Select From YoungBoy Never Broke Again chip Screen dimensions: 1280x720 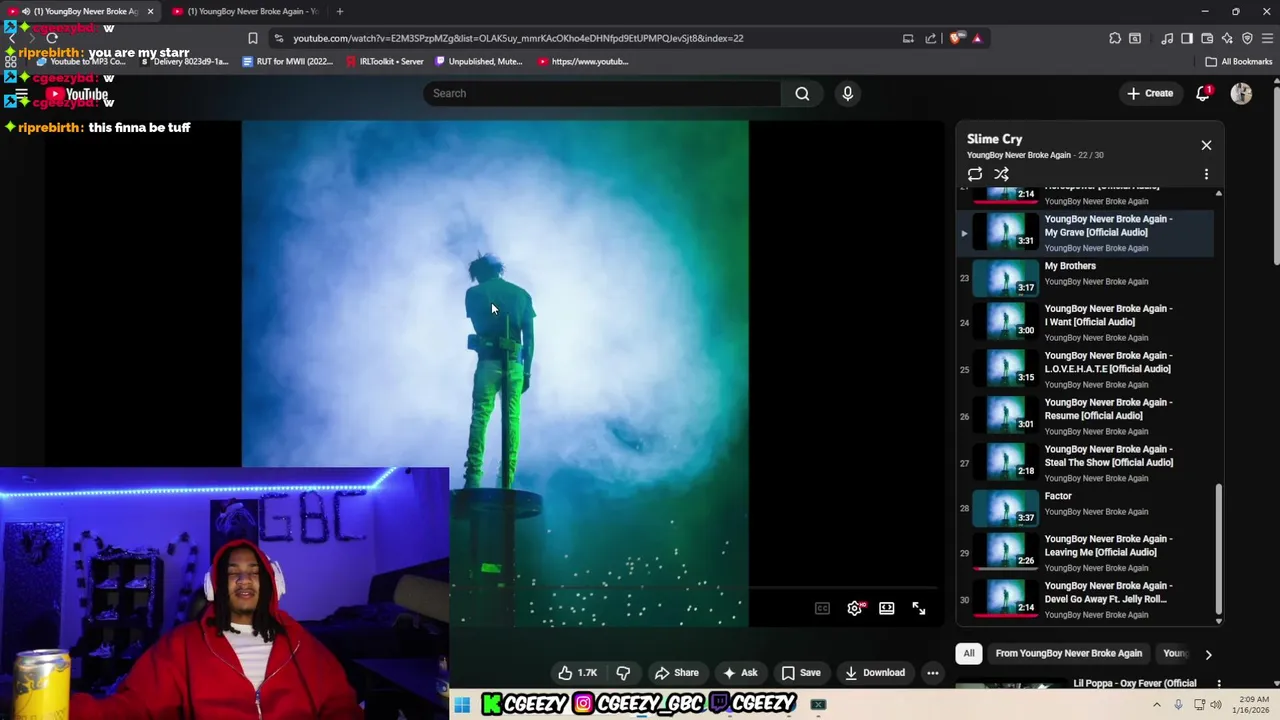pos(1069,653)
